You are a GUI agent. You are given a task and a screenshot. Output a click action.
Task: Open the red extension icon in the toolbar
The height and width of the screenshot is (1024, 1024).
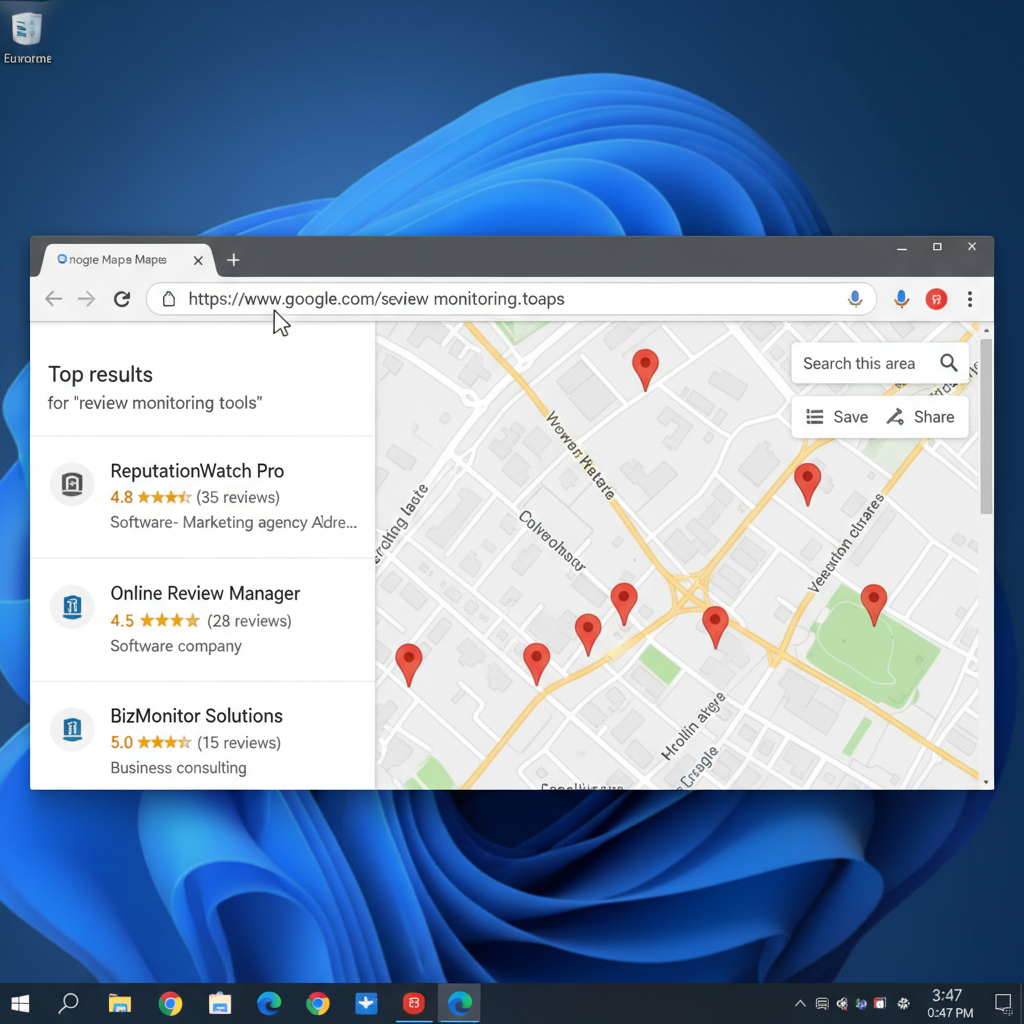(936, 299)
